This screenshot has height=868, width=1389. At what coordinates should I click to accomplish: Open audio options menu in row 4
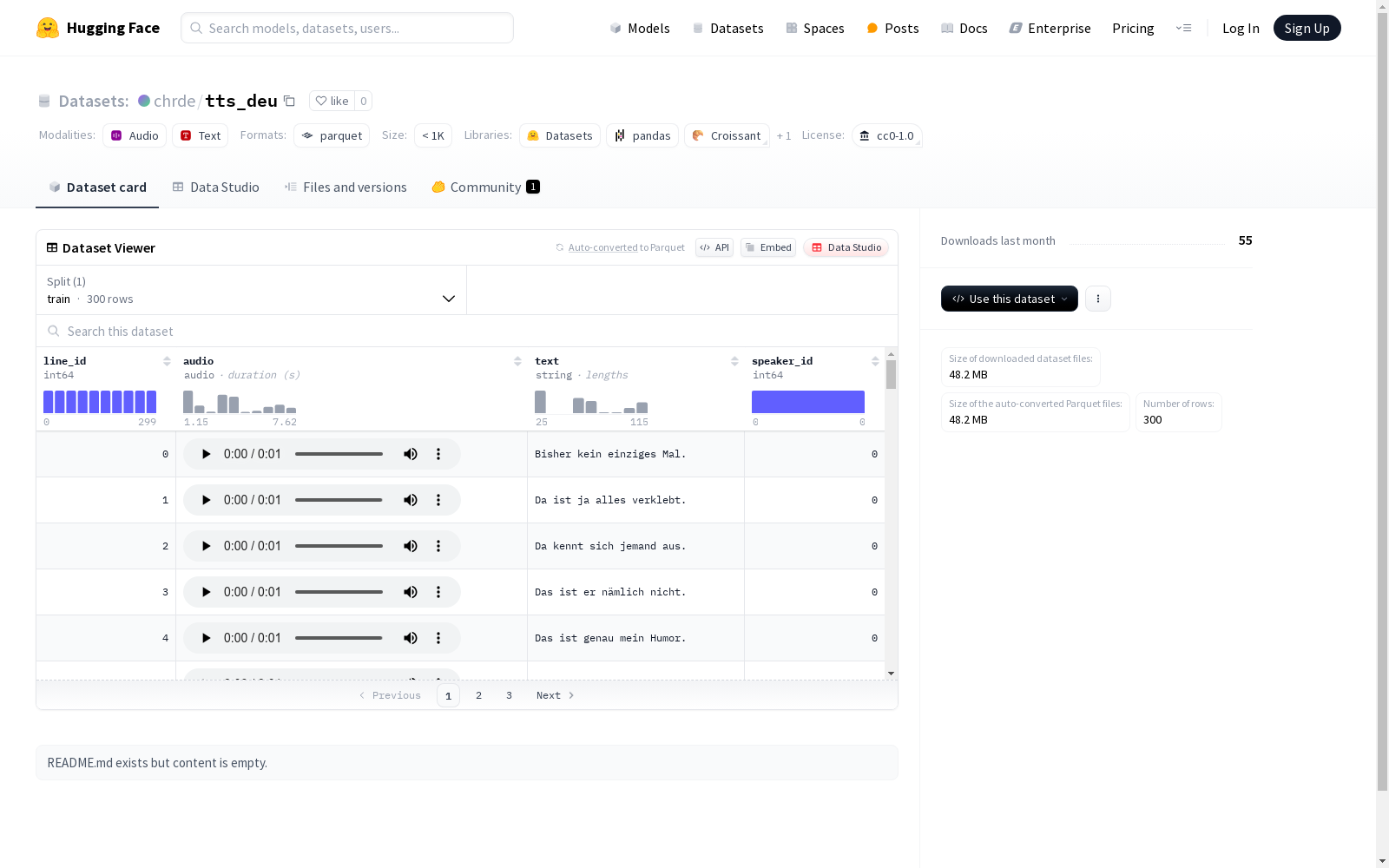point(438,638)
